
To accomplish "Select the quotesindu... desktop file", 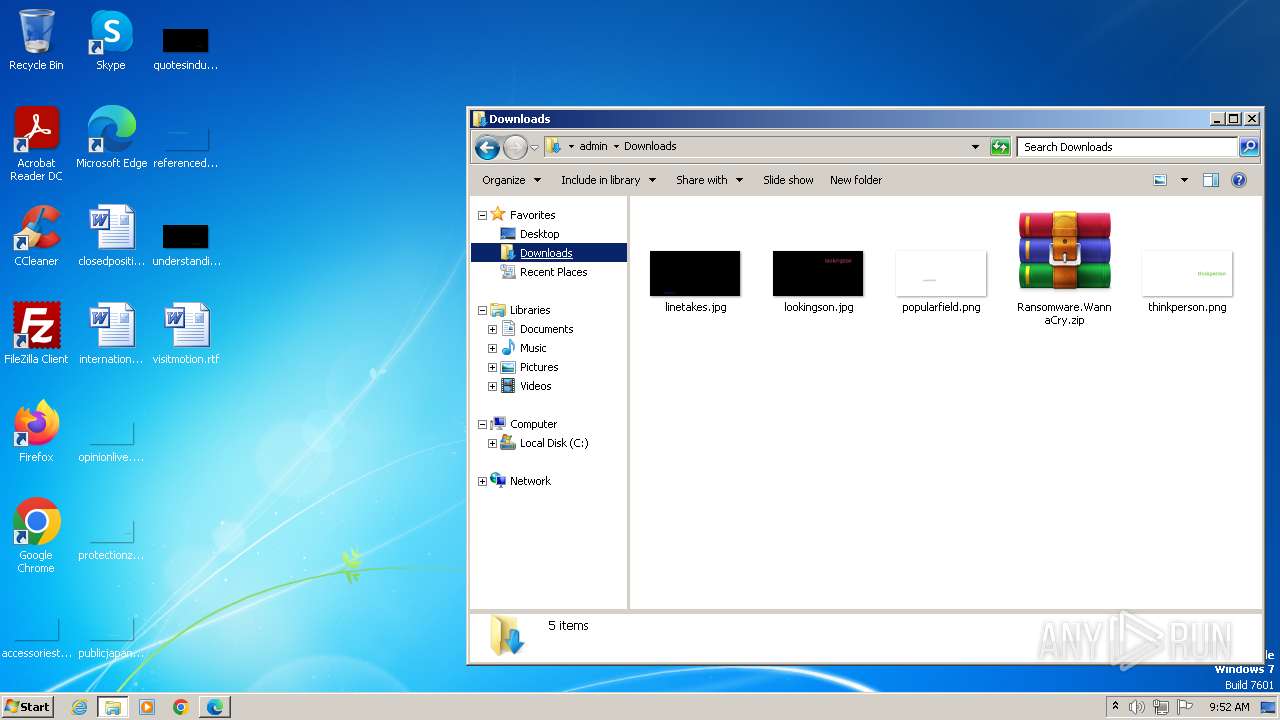I will [186, 47].
